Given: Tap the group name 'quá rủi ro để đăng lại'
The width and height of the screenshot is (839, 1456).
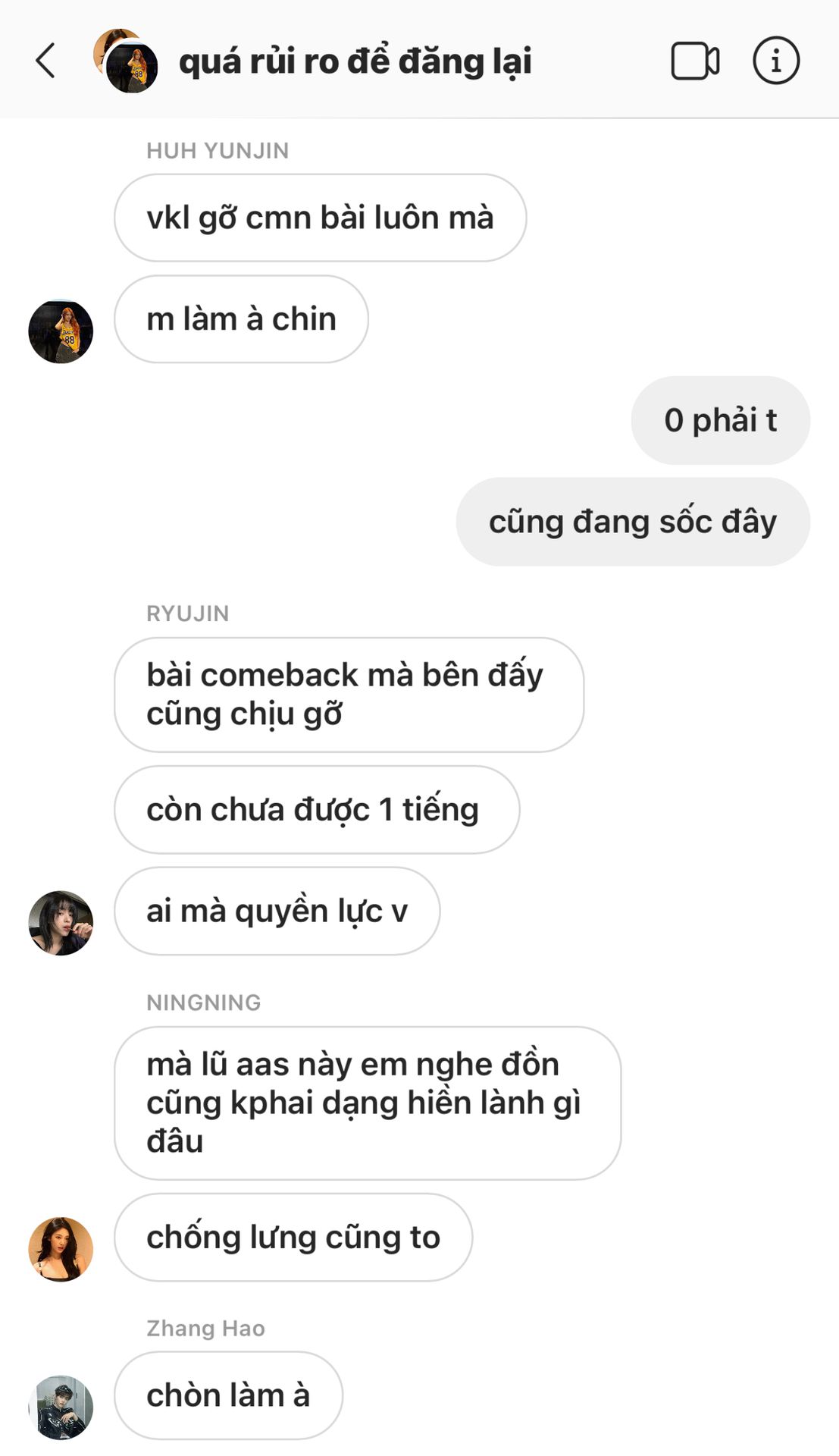Looking at the screenshot, I should [x=355, y=62].
